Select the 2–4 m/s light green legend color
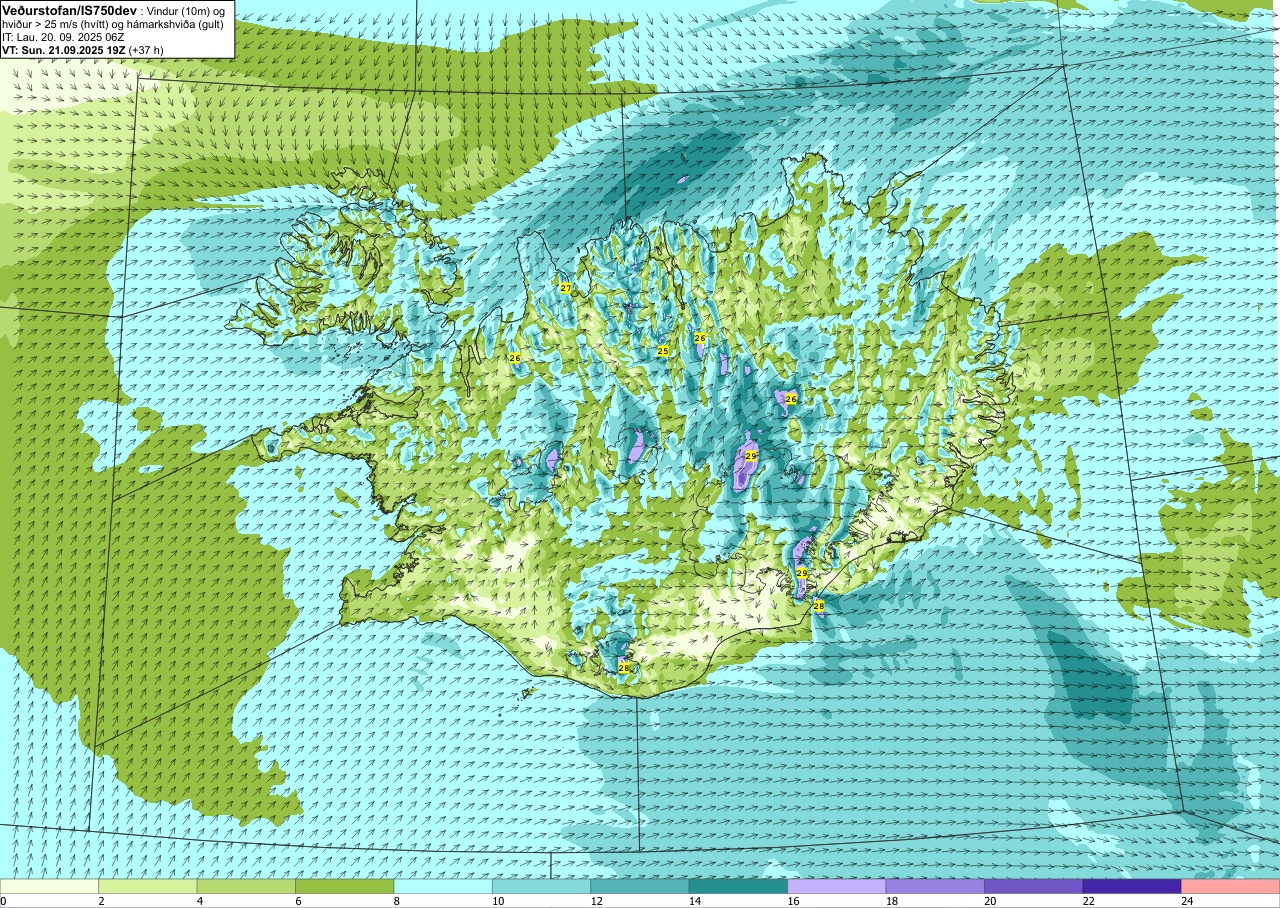1280x908 pixels. coord(148,886)
